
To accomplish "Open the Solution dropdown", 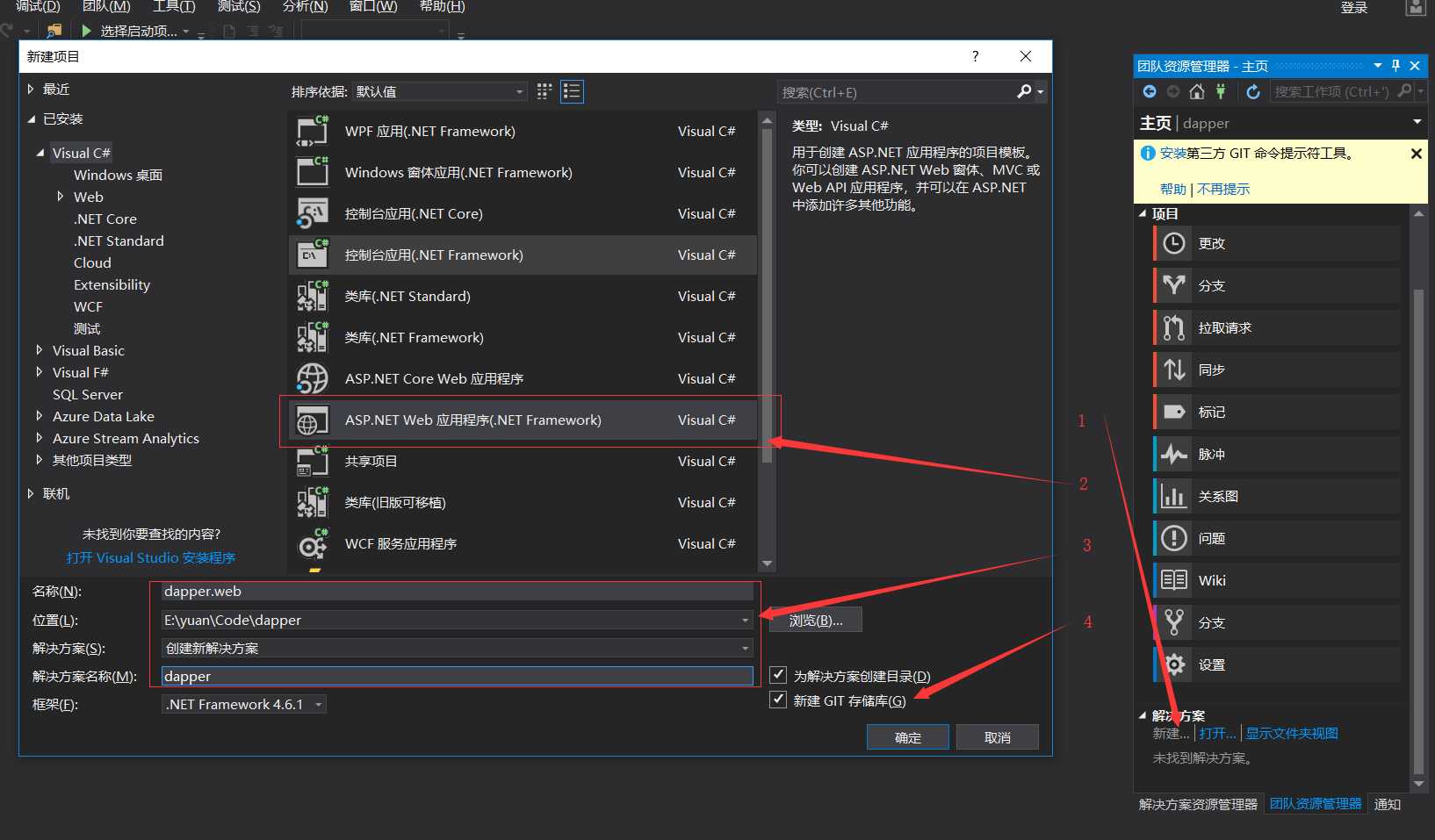I will pyautogui.click(x=745, y=648).
